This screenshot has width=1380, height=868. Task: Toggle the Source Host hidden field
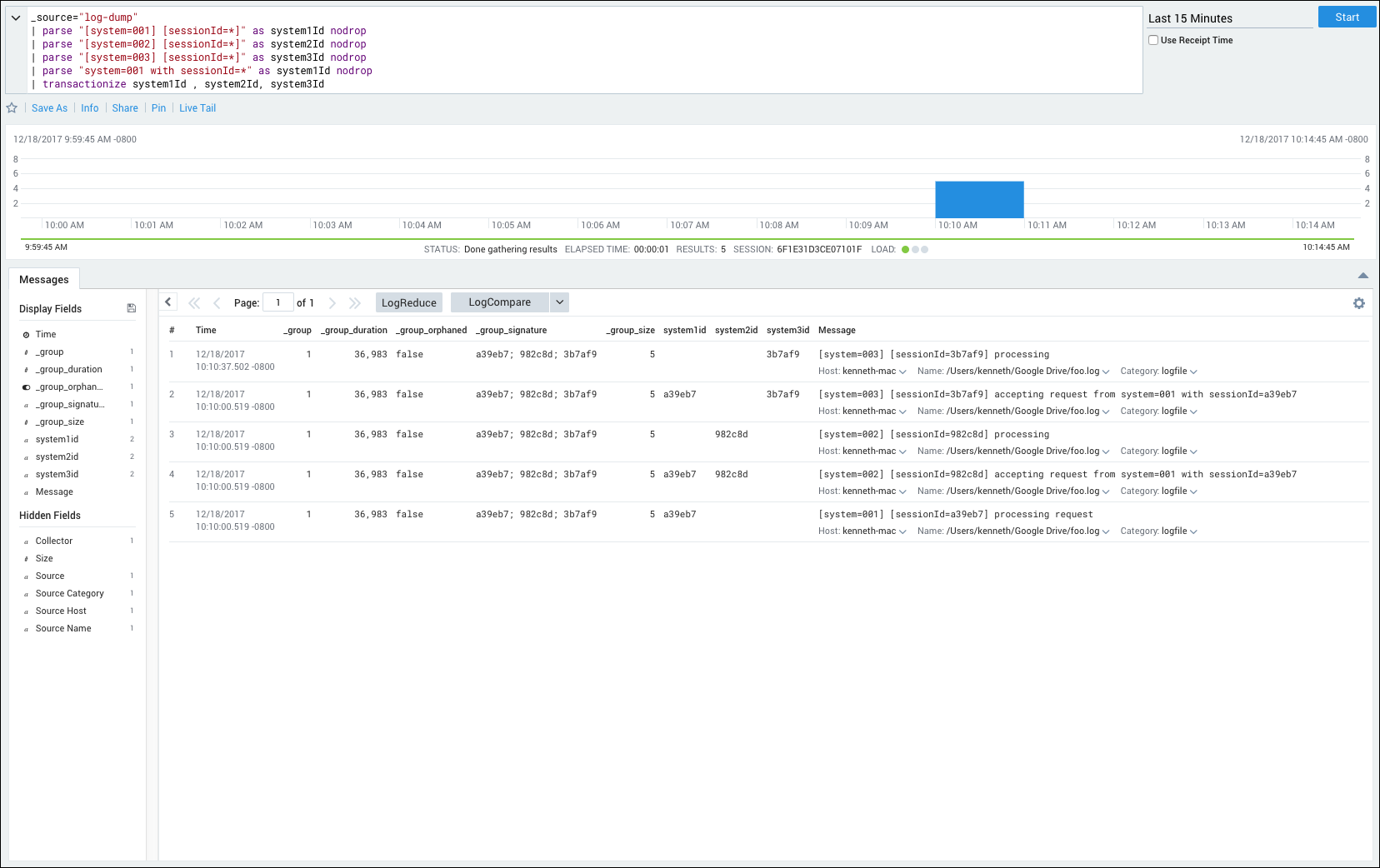[x=61, y=611]
